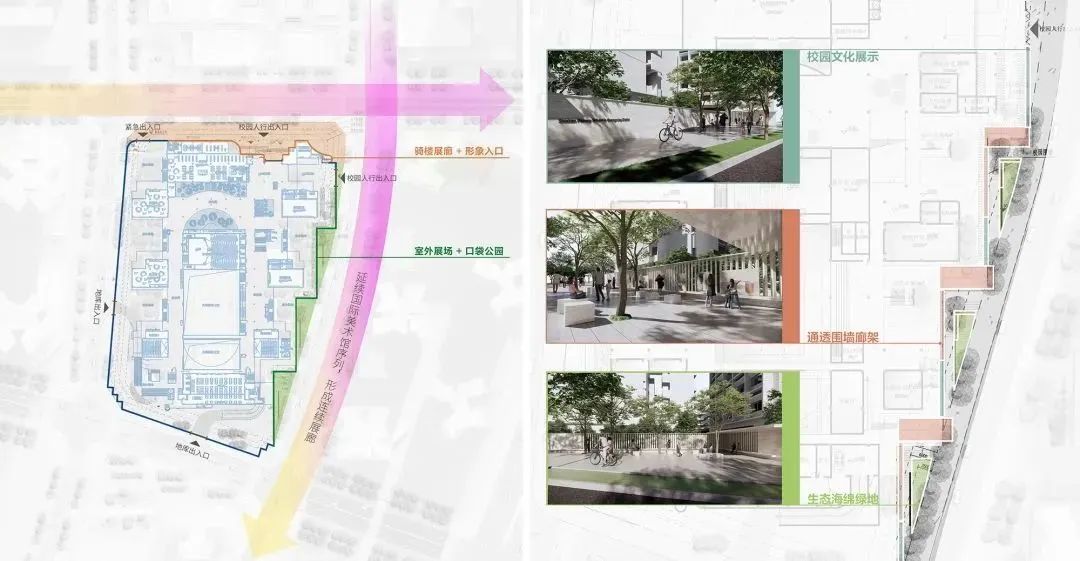
Task: Click the large central building in campus plan
Action: (x=210, y=300)
